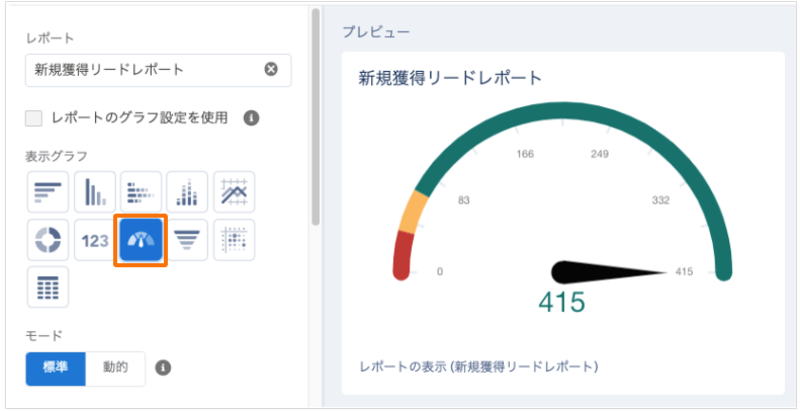Select the table display type

pyautogui.click(x=48, y=287)
